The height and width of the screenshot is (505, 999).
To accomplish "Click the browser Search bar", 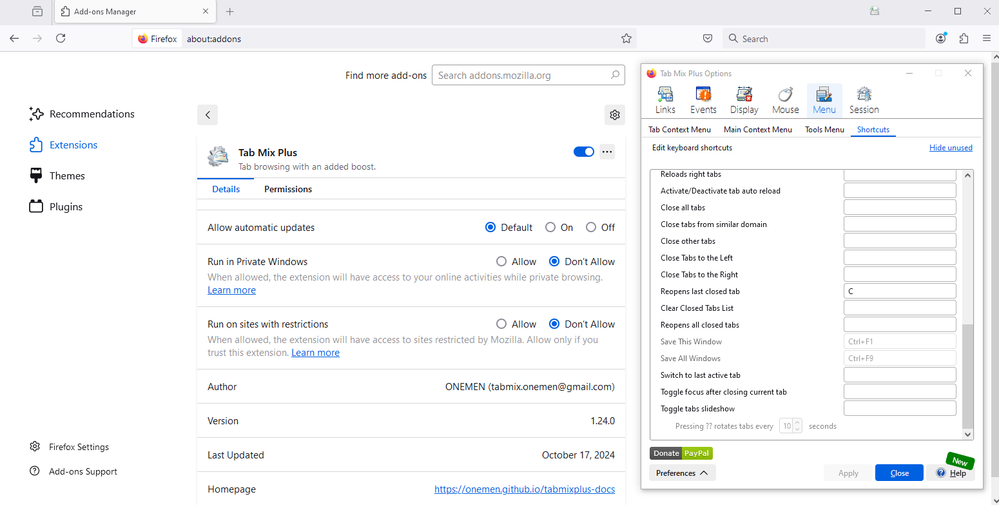I will click(x=824, y=39).
